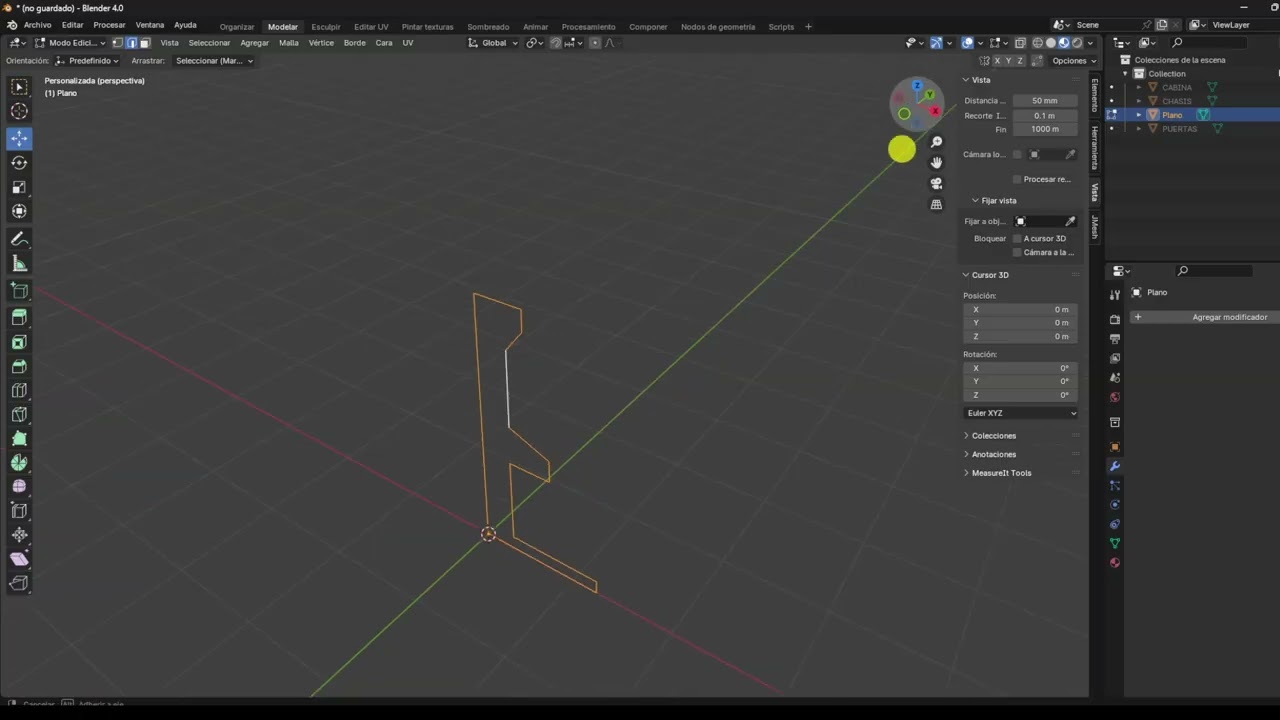The height and width of the screenshot is (720, 1280).
Task: Select the Rip Region tool
Action: point(19,583)
